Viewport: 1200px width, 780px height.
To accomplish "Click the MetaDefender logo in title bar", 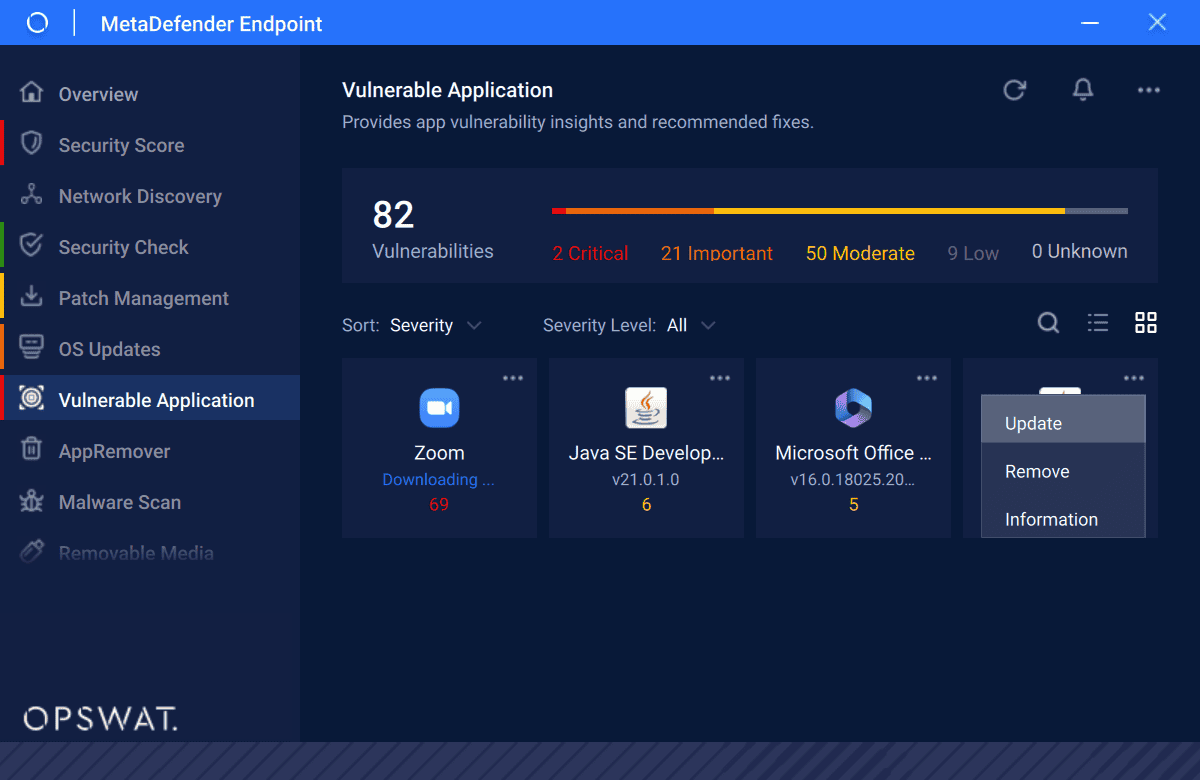I will tap(37, 23).
